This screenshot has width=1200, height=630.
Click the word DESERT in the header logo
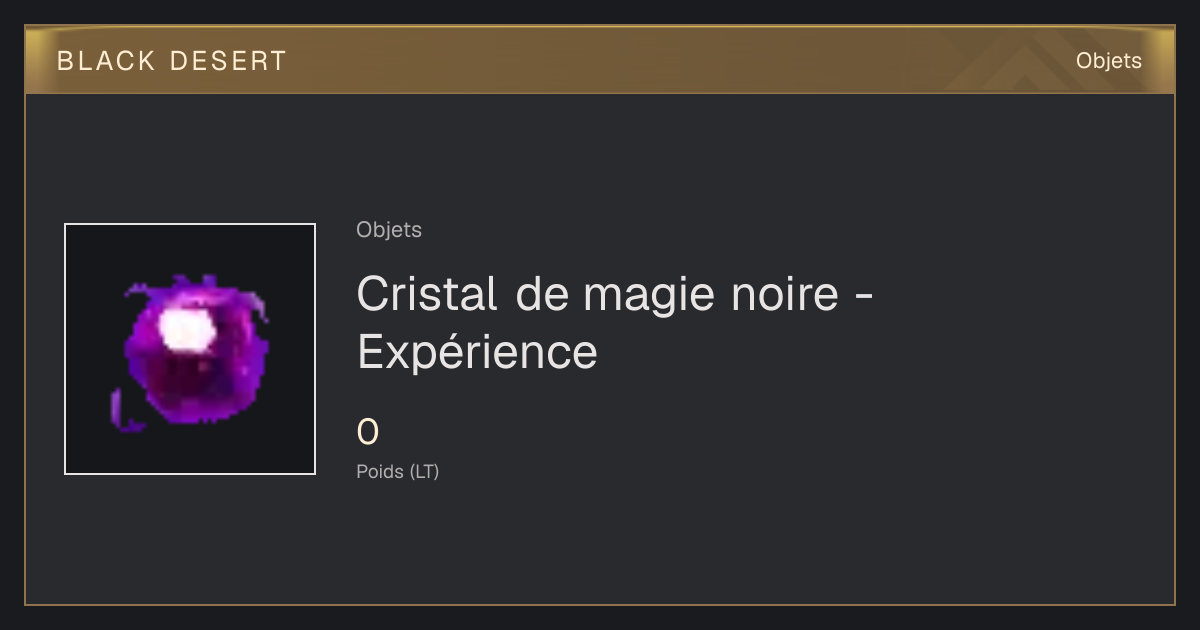pyautogui.click(x=228, y=61)
